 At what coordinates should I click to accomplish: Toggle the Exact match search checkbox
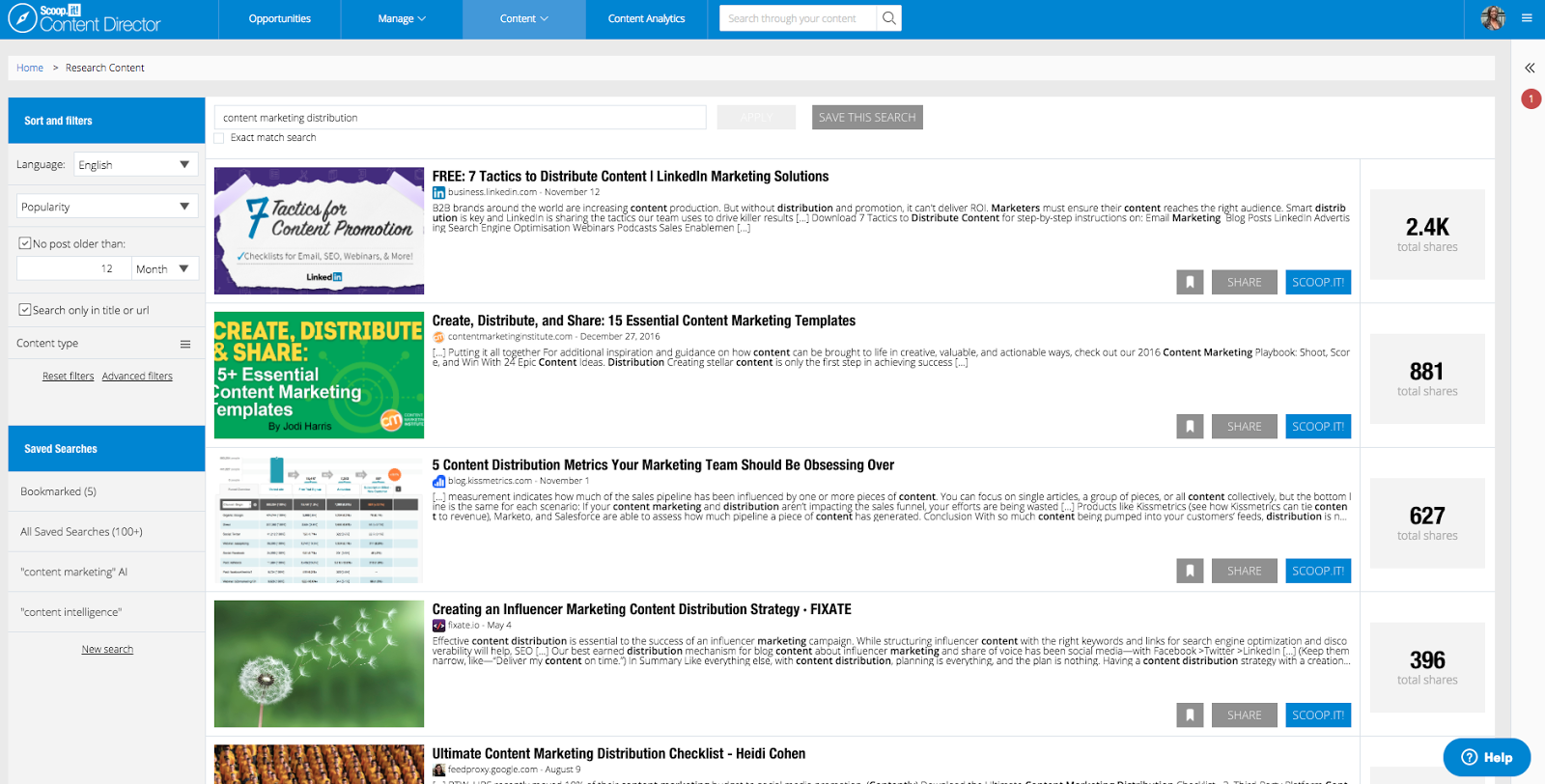(219, 138)
